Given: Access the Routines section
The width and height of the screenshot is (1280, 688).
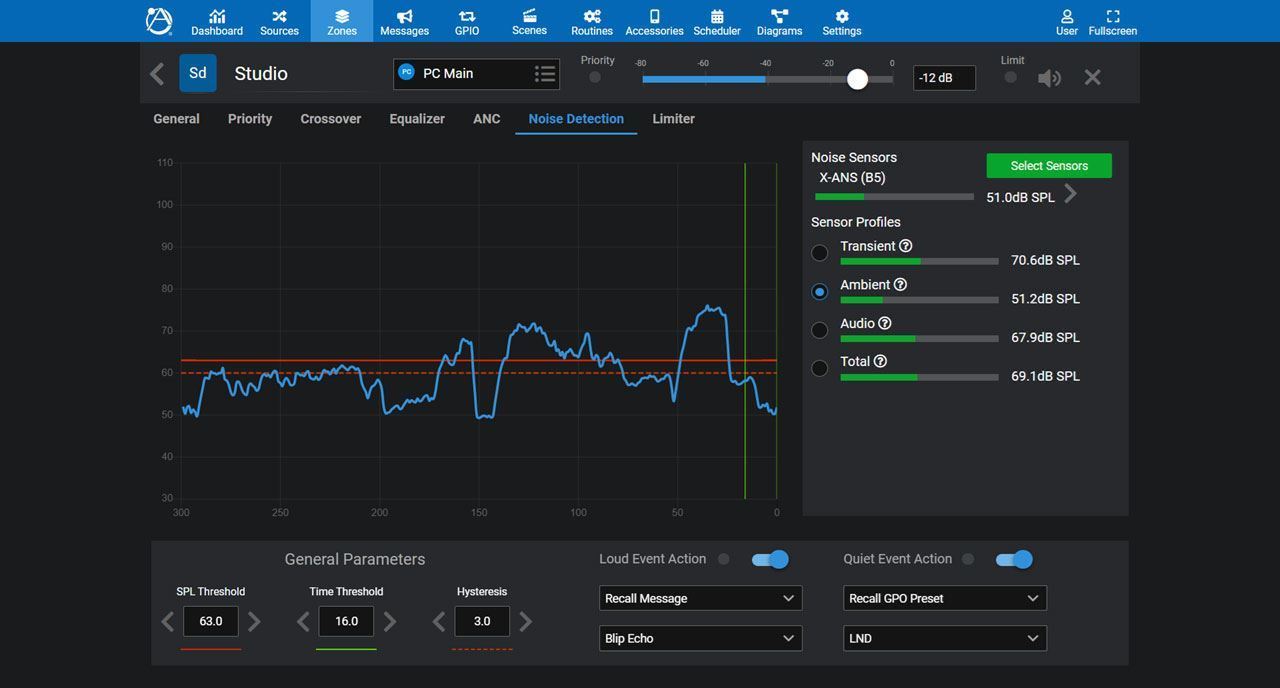Looking at the screenshot, I should (591, 21).
